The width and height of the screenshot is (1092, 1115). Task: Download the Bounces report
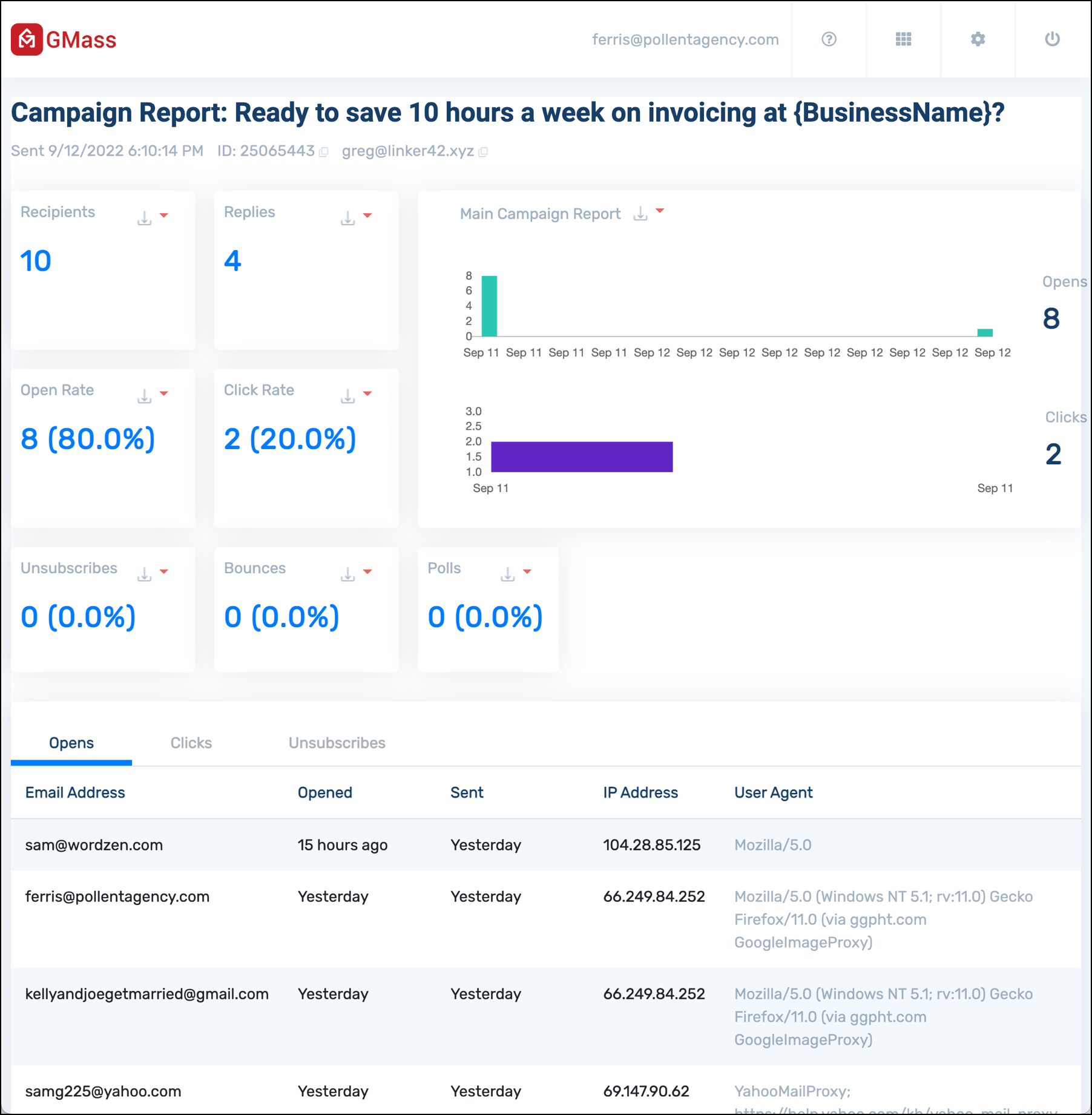pyautogui.click(x=347, y=574)
